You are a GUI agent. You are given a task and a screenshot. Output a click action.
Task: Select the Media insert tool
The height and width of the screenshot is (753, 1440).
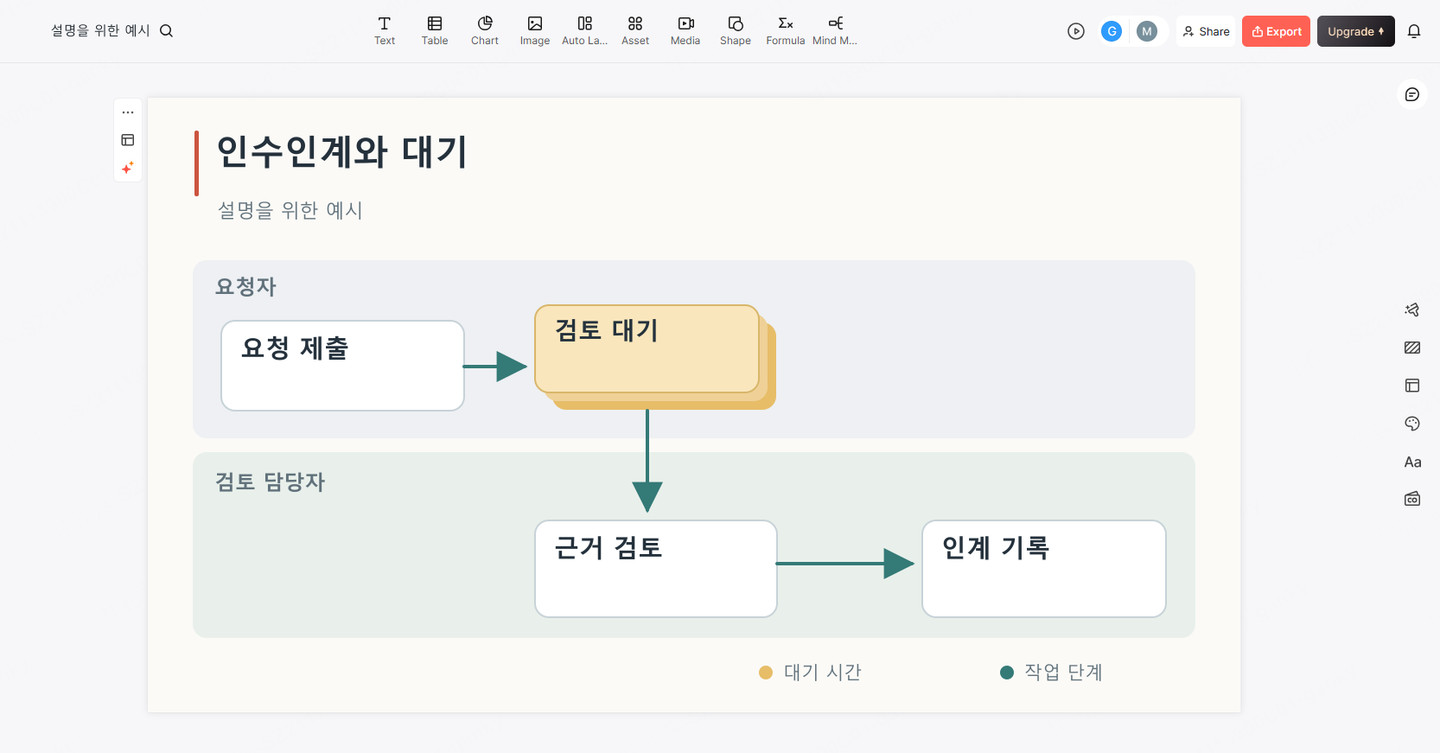point(685,31)
